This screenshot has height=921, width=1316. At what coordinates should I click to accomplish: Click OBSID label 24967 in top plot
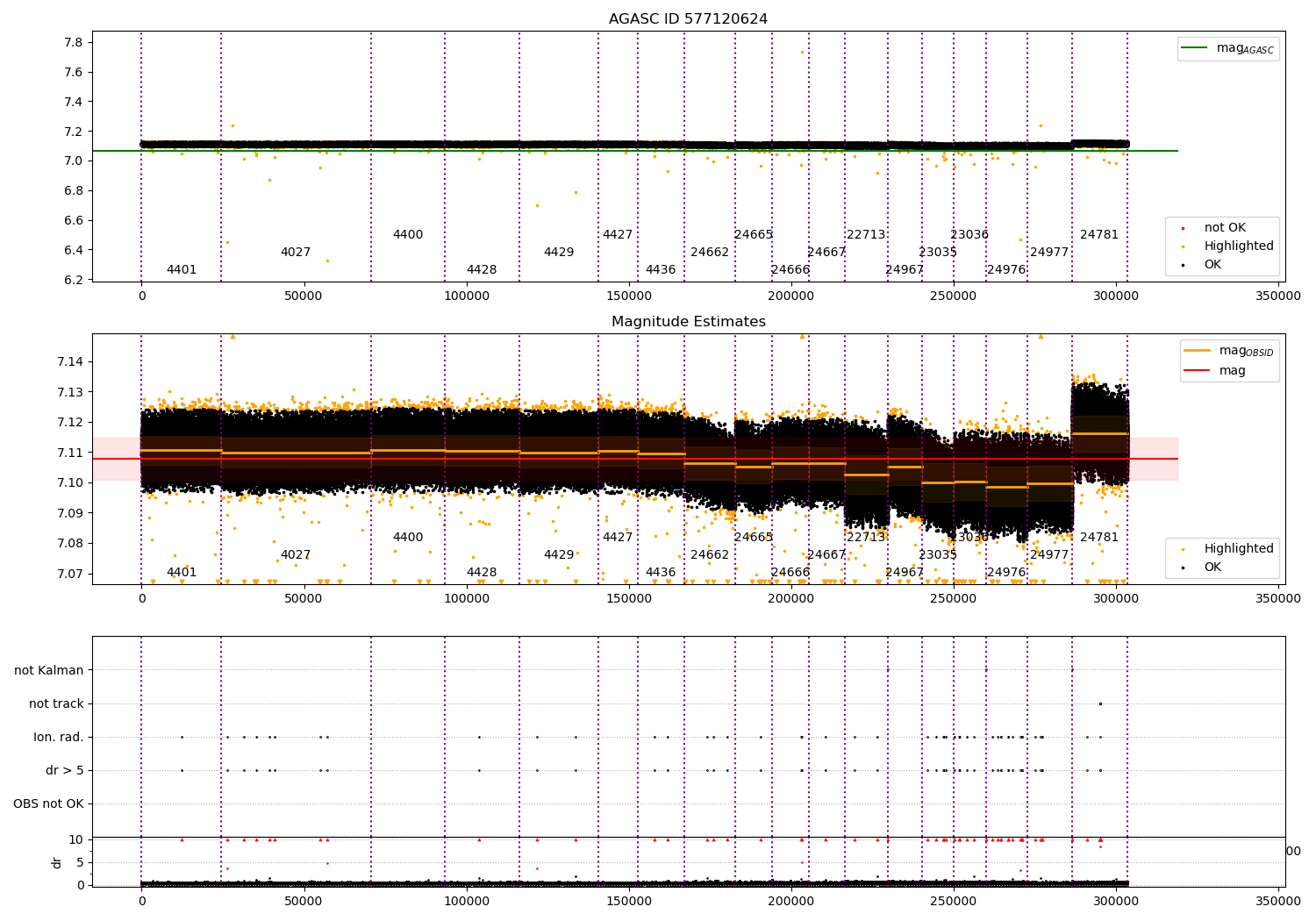click(905, 270)
